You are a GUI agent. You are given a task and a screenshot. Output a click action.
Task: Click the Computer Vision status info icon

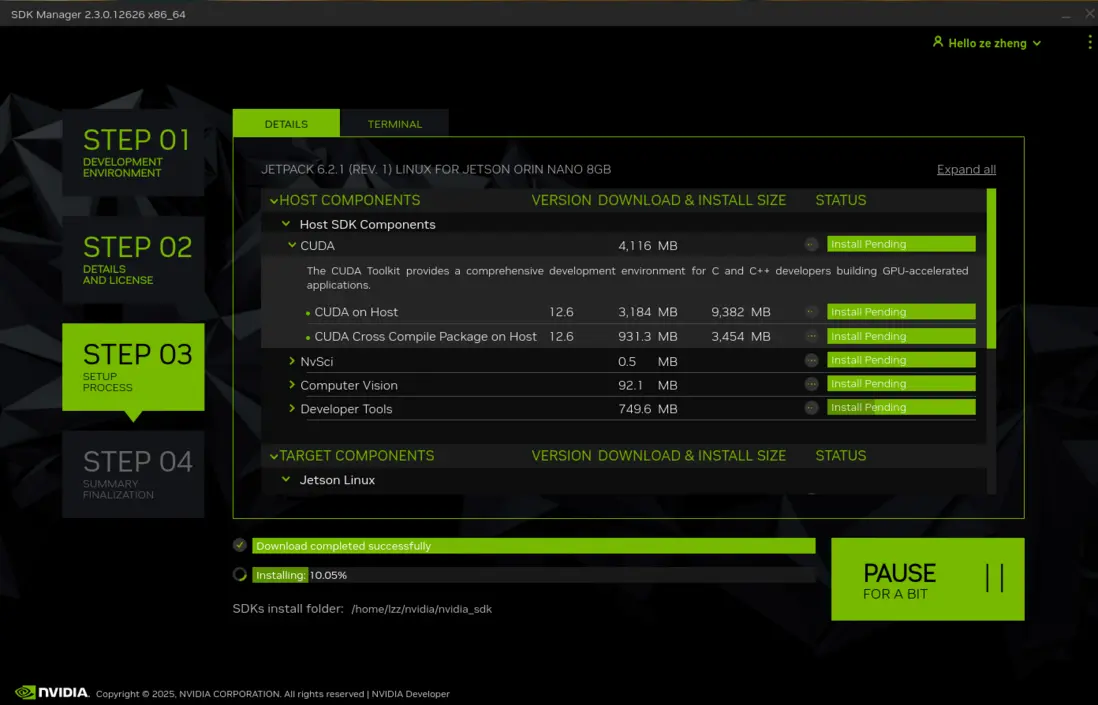[811, 384]
